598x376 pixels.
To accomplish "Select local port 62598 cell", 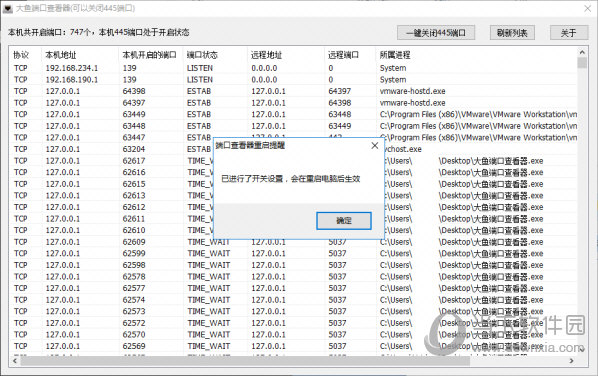I will point(134,265).
